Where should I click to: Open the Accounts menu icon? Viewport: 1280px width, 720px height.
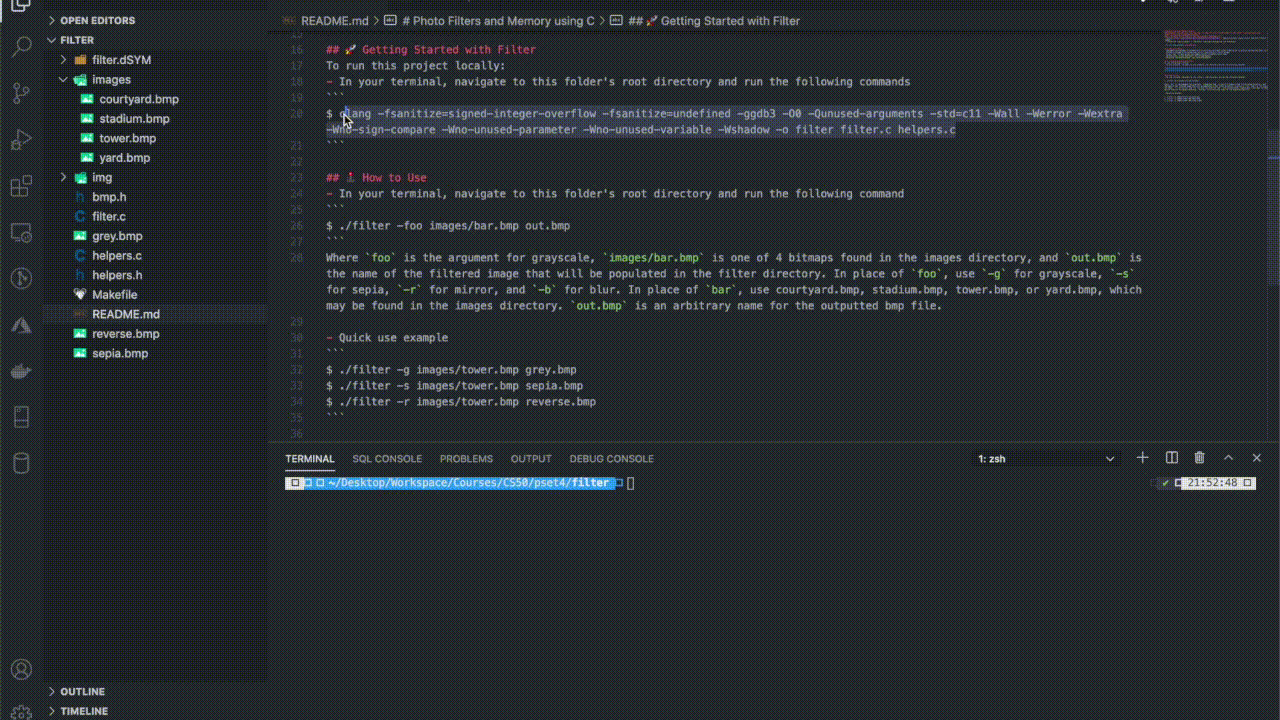pos(21,669)
